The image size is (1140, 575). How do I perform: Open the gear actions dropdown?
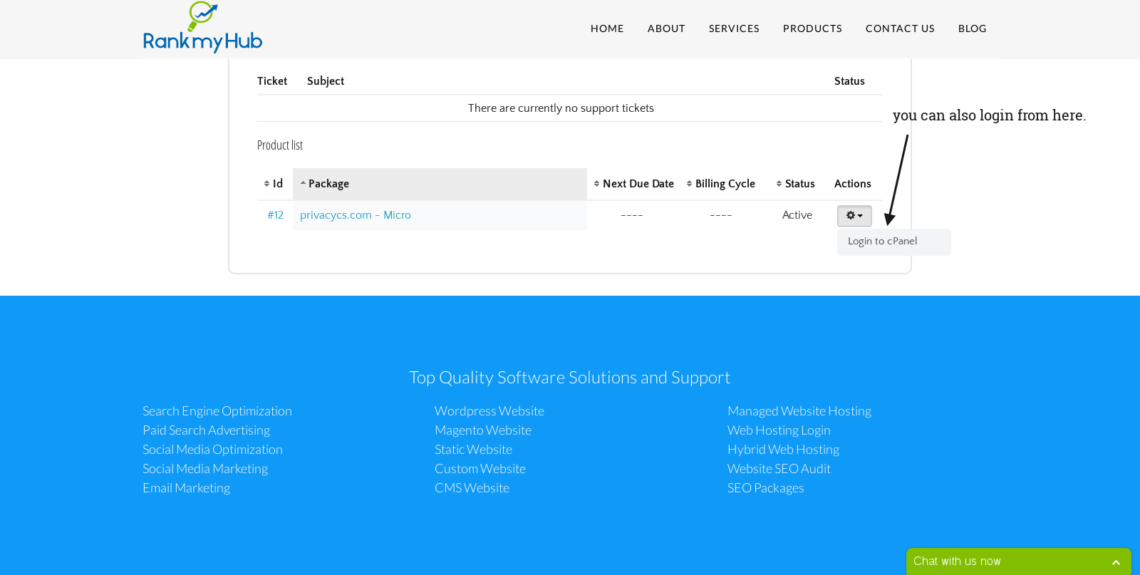point(854,216)
